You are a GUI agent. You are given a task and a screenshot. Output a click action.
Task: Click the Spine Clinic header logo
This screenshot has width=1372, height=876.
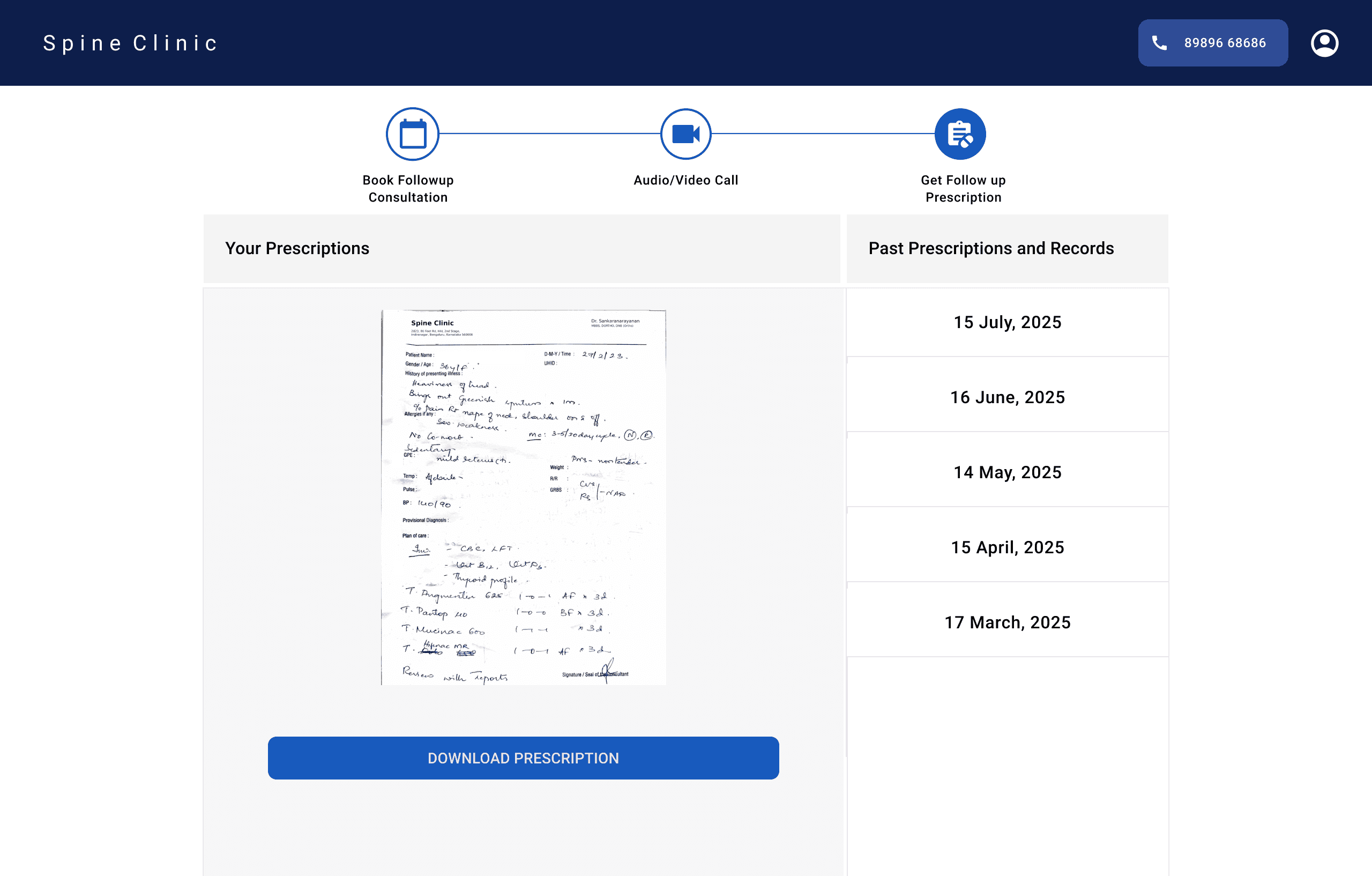coord(130,43)
